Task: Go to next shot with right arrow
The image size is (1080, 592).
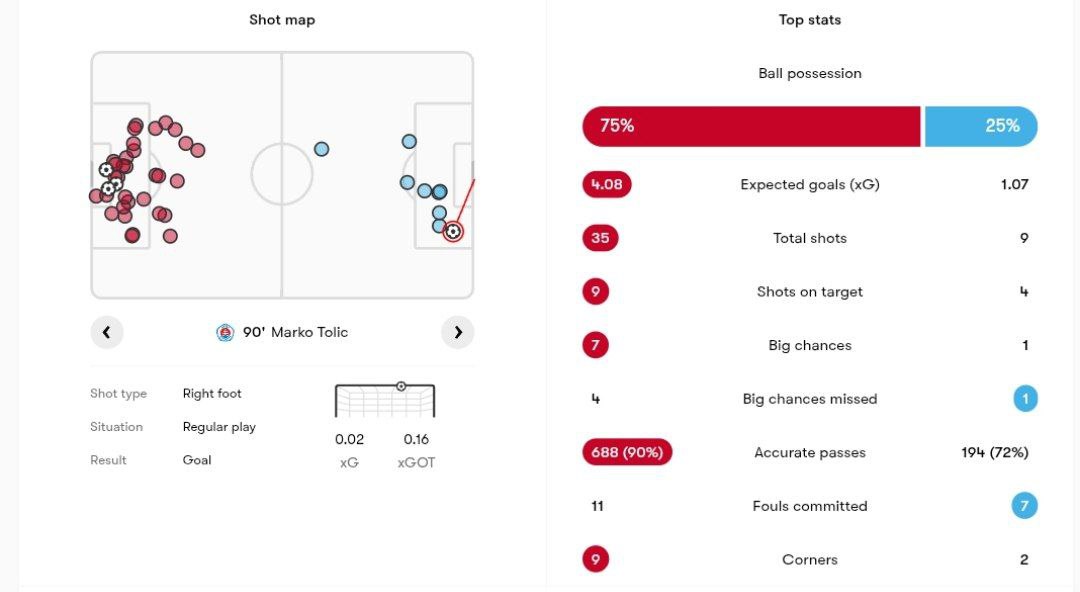Action: [x=458, y=332]
